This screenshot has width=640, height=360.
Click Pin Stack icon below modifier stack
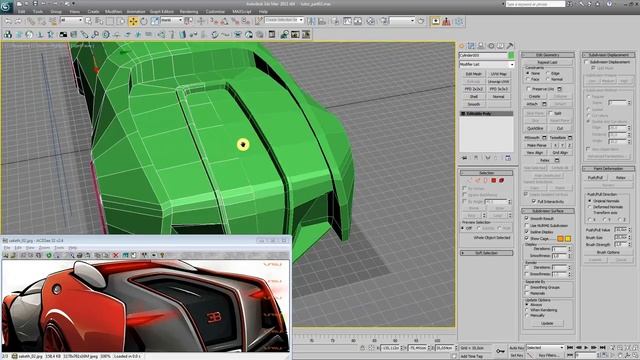click(464, 158)
